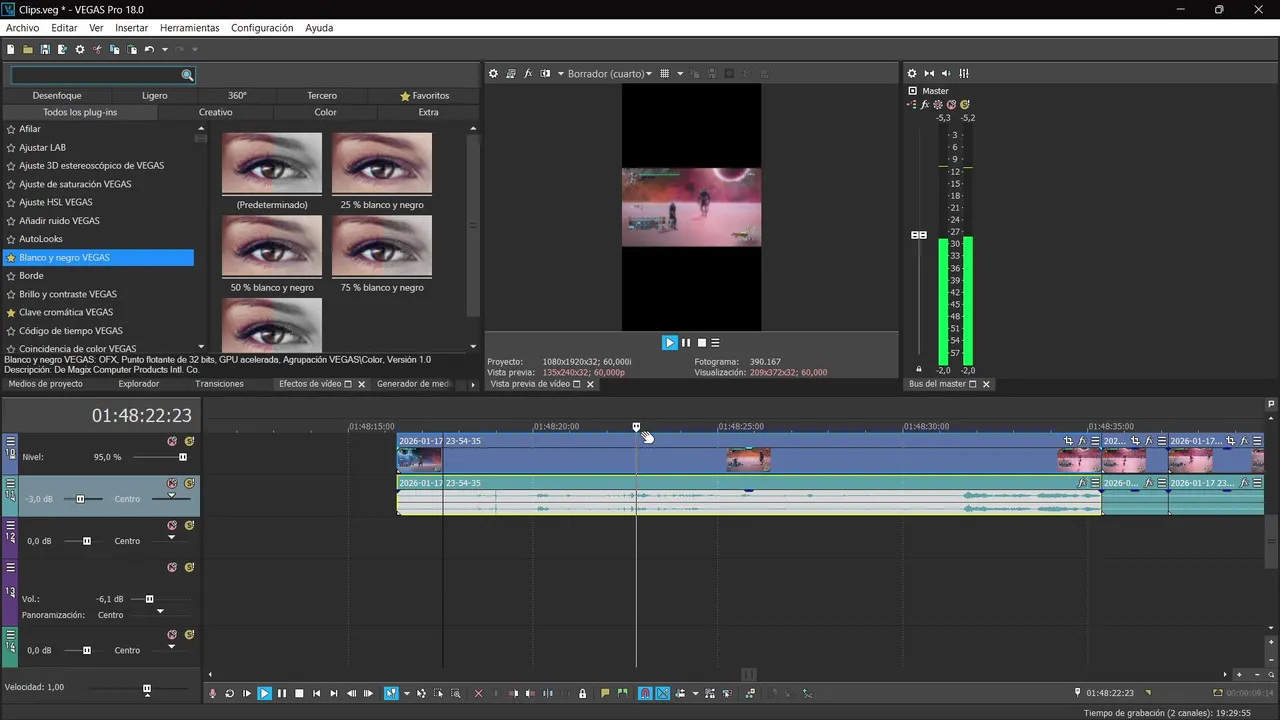Undo the last action
The image size is (1280, 720).
click(149, 49)
